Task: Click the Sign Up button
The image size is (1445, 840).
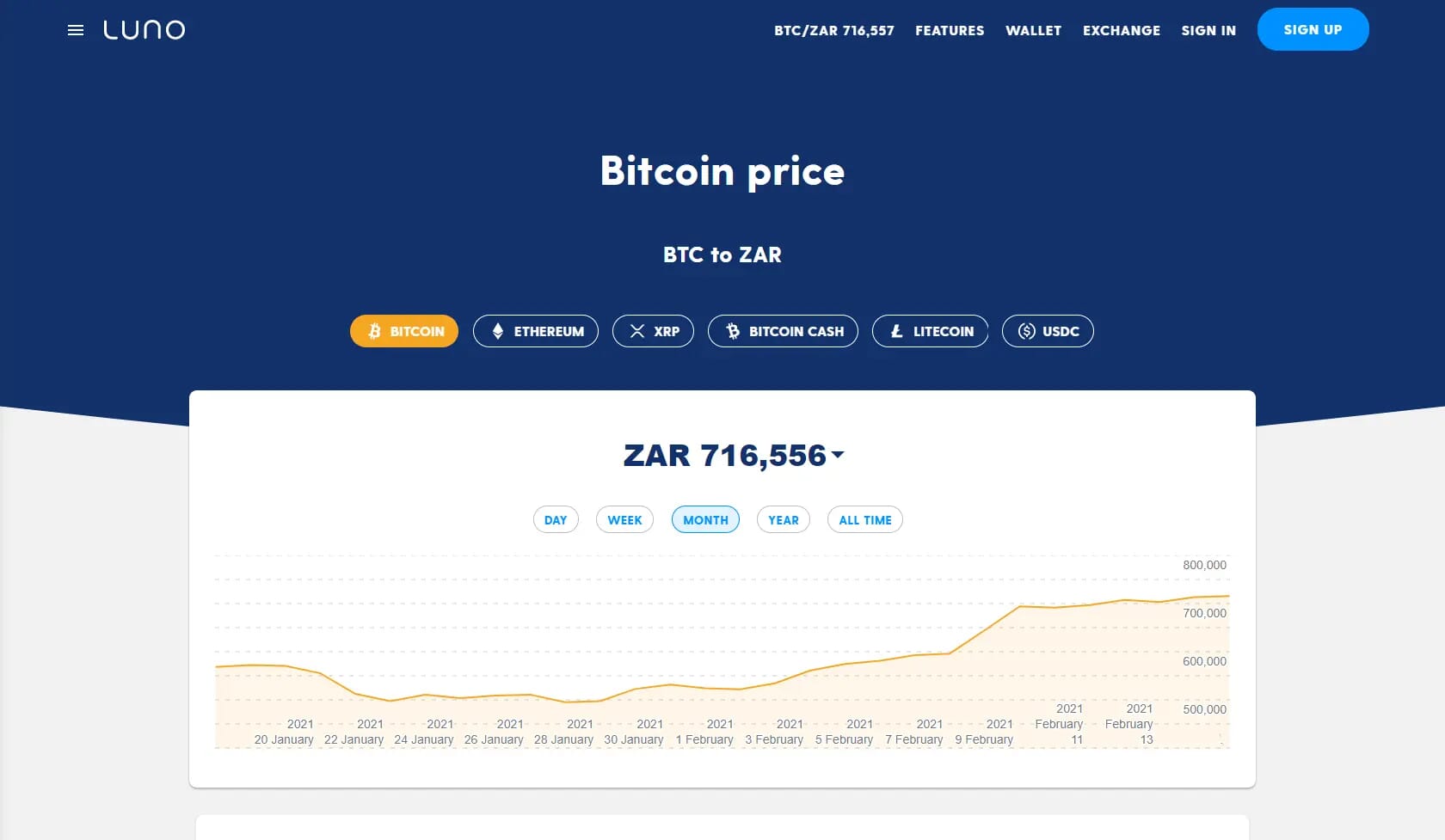Action: [1313, 29]
